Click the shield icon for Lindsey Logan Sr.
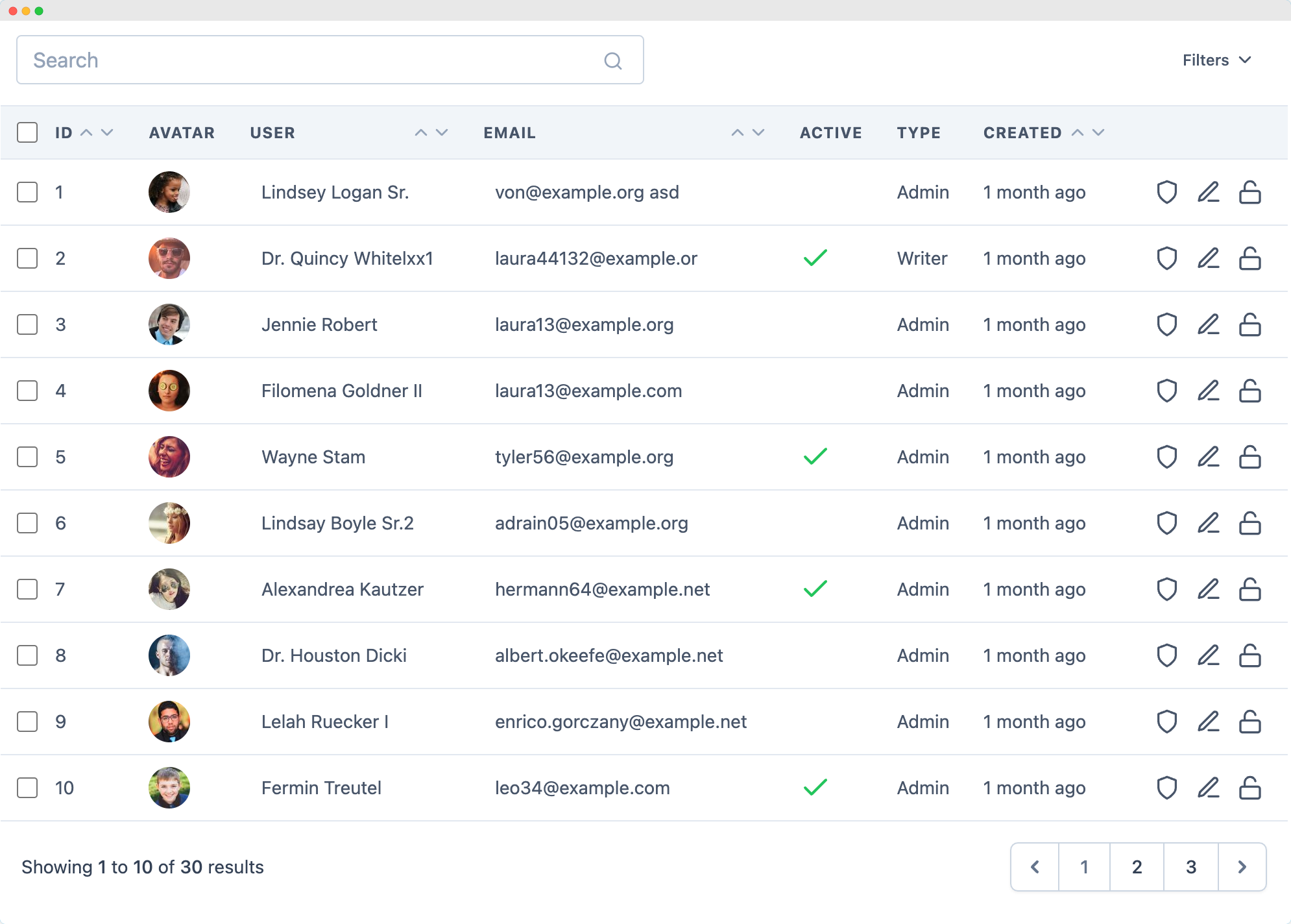 pyautogui.click(x=1166, y=192)
